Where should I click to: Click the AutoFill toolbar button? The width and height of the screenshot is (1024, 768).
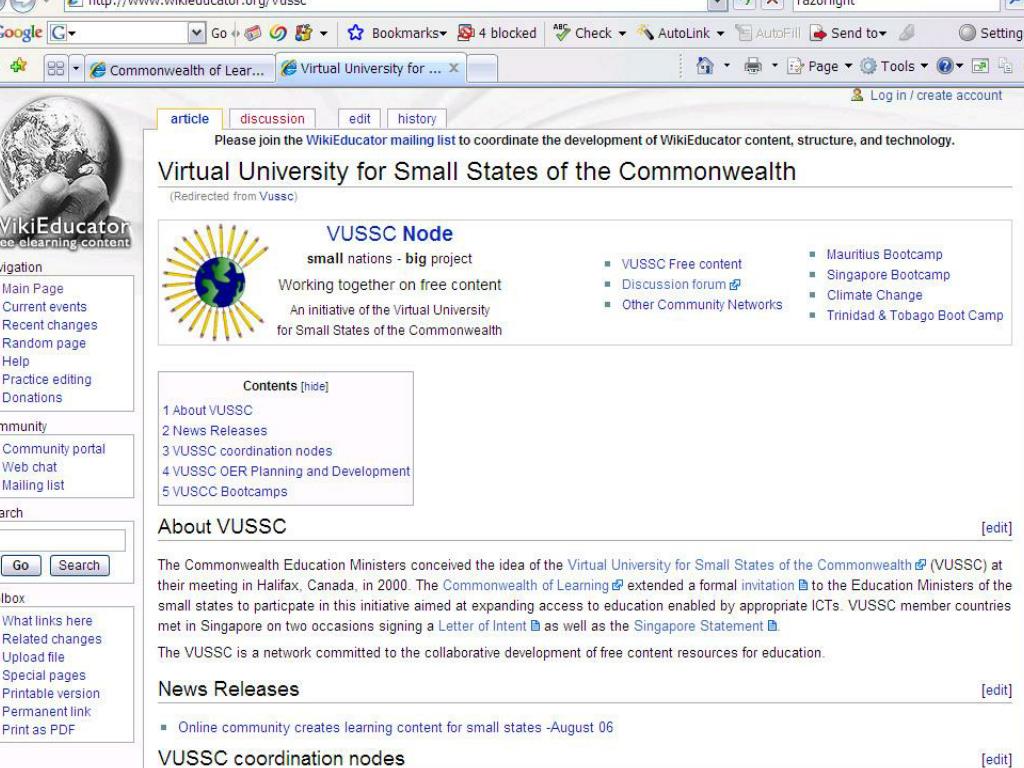[767, 33]
